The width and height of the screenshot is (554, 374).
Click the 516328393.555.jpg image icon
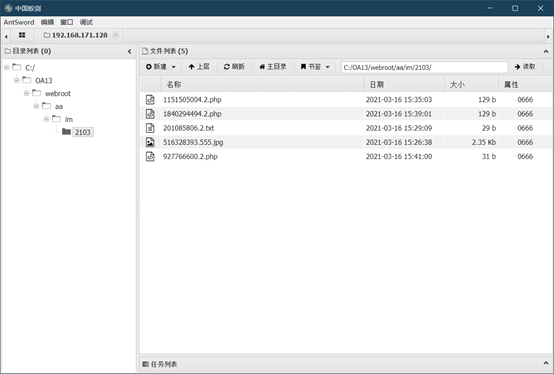[150, 142]
